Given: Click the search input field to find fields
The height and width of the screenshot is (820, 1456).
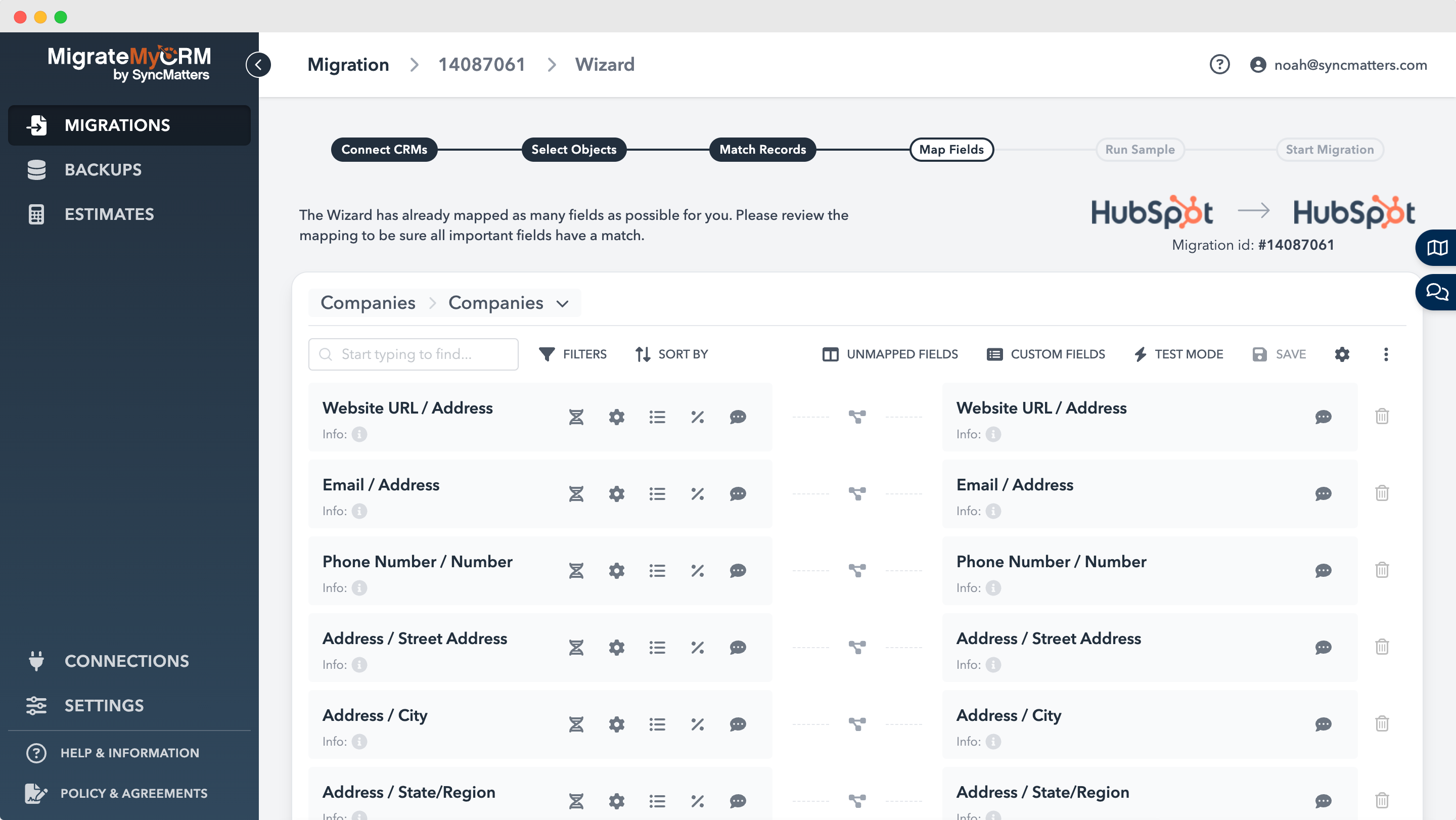Looking at the screenshot, I should (x=413, y=354).
